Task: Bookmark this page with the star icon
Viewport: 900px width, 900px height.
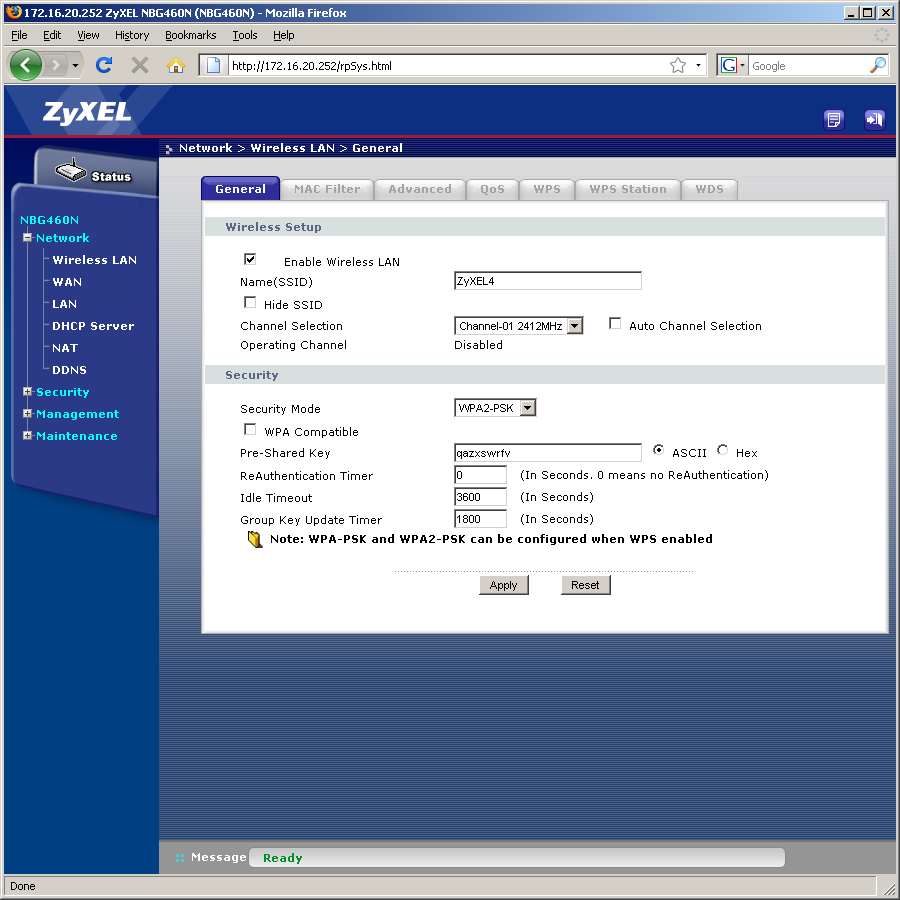Action: (x=678, y=65)
